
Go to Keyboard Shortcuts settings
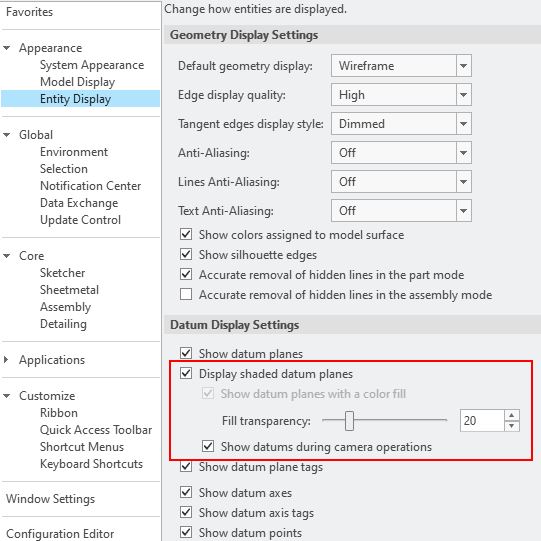tap(91, 464)
